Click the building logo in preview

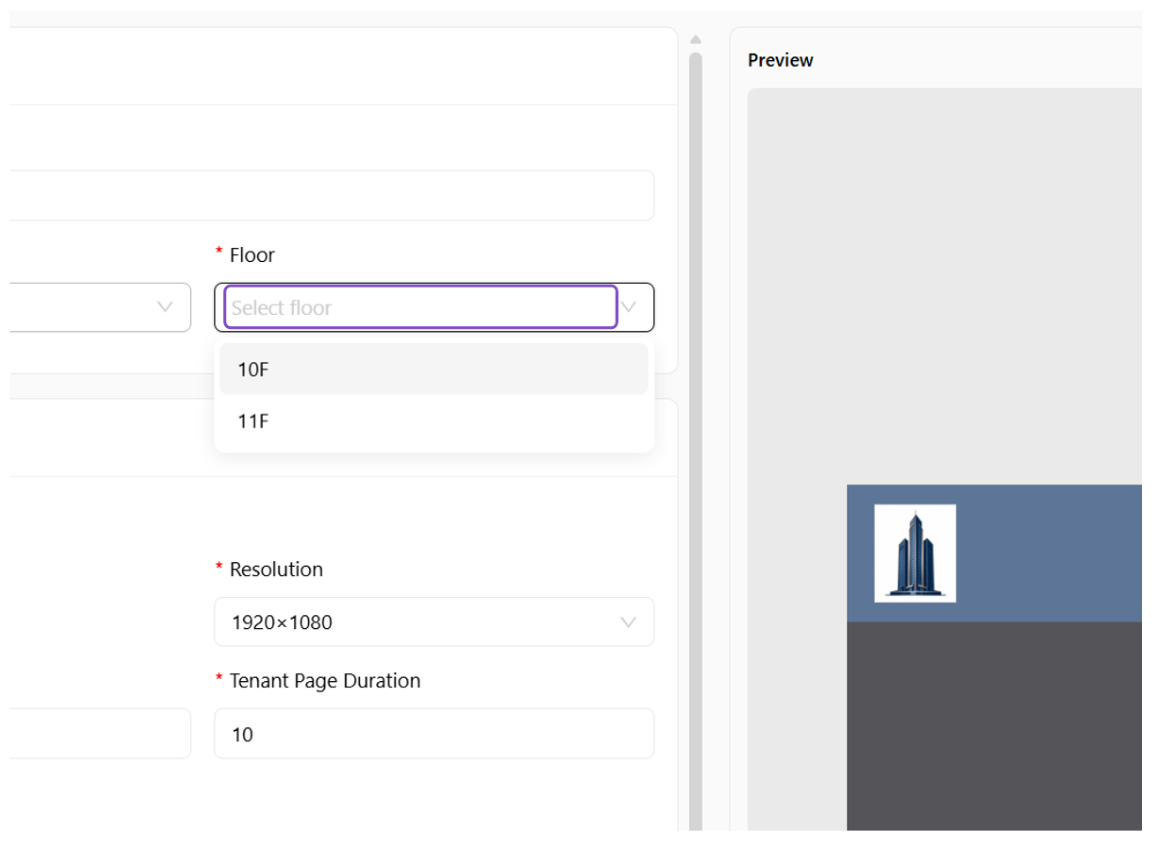click(x=915, y=553)
